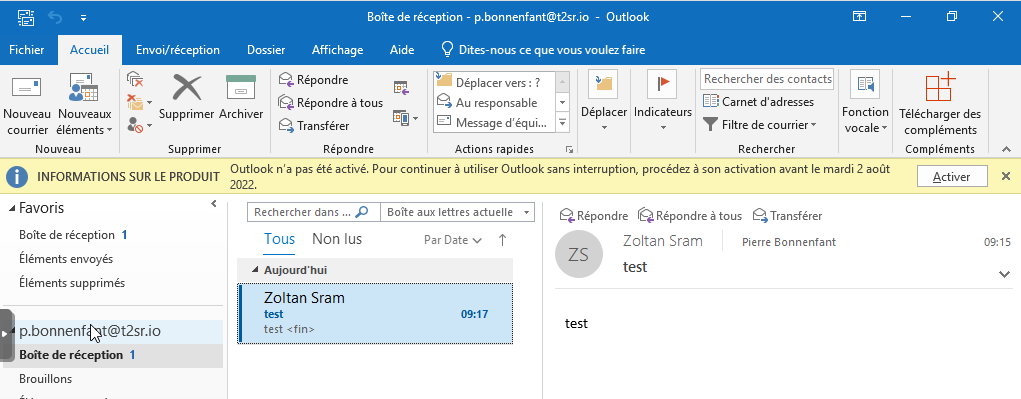Dismiss the product information banner
Viewport: 1021px width, 399px height.
[1005, 176]
